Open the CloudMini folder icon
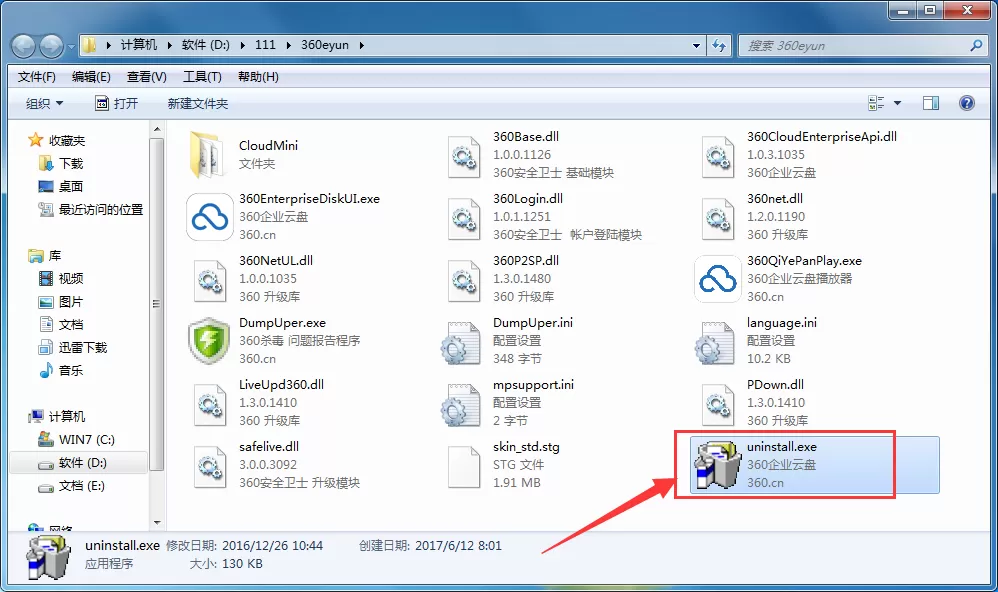998x592 pixels. pyautogui.click(x=207, y=155)
